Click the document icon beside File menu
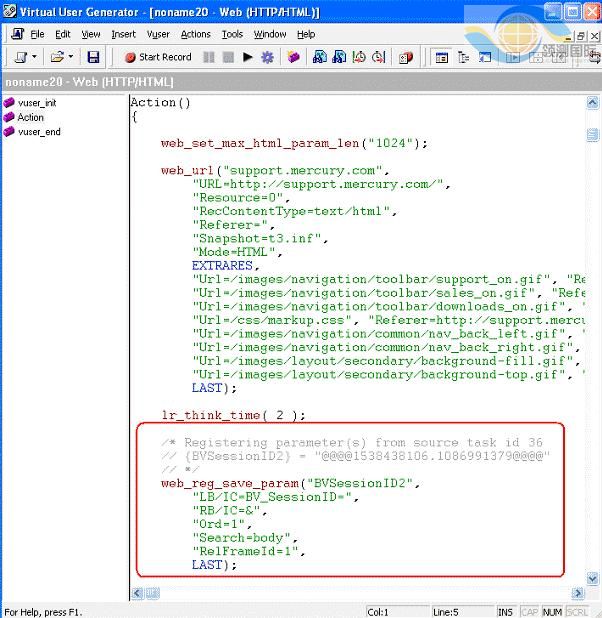Image resolution: width=602 pixels, height=618 pixels. click(x=17, y=34)
